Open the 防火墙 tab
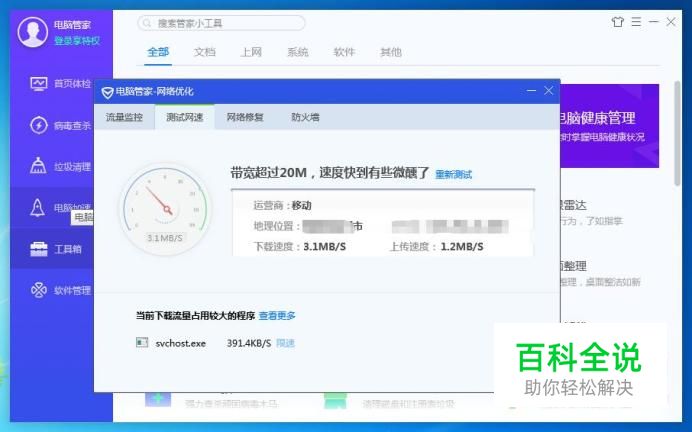The image size is (692, 432). 305,117
